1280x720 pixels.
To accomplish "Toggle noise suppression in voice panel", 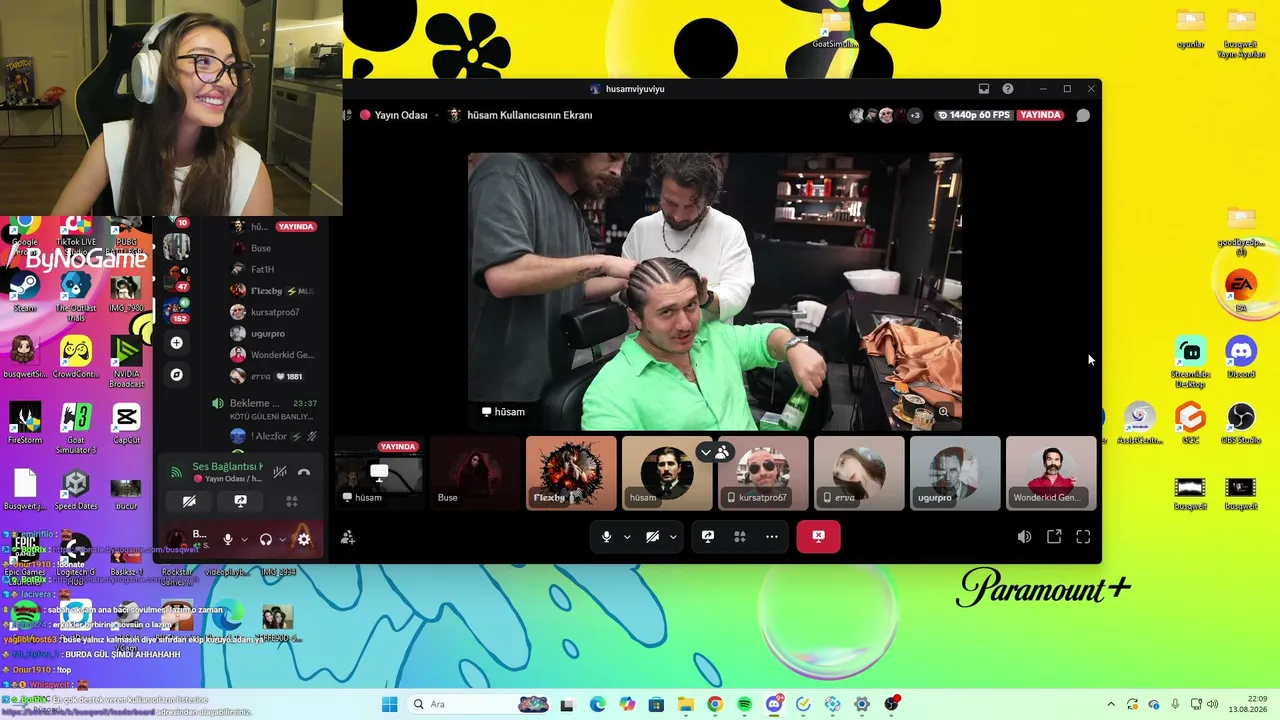I will pyautogui.click(x=280, y=472).
